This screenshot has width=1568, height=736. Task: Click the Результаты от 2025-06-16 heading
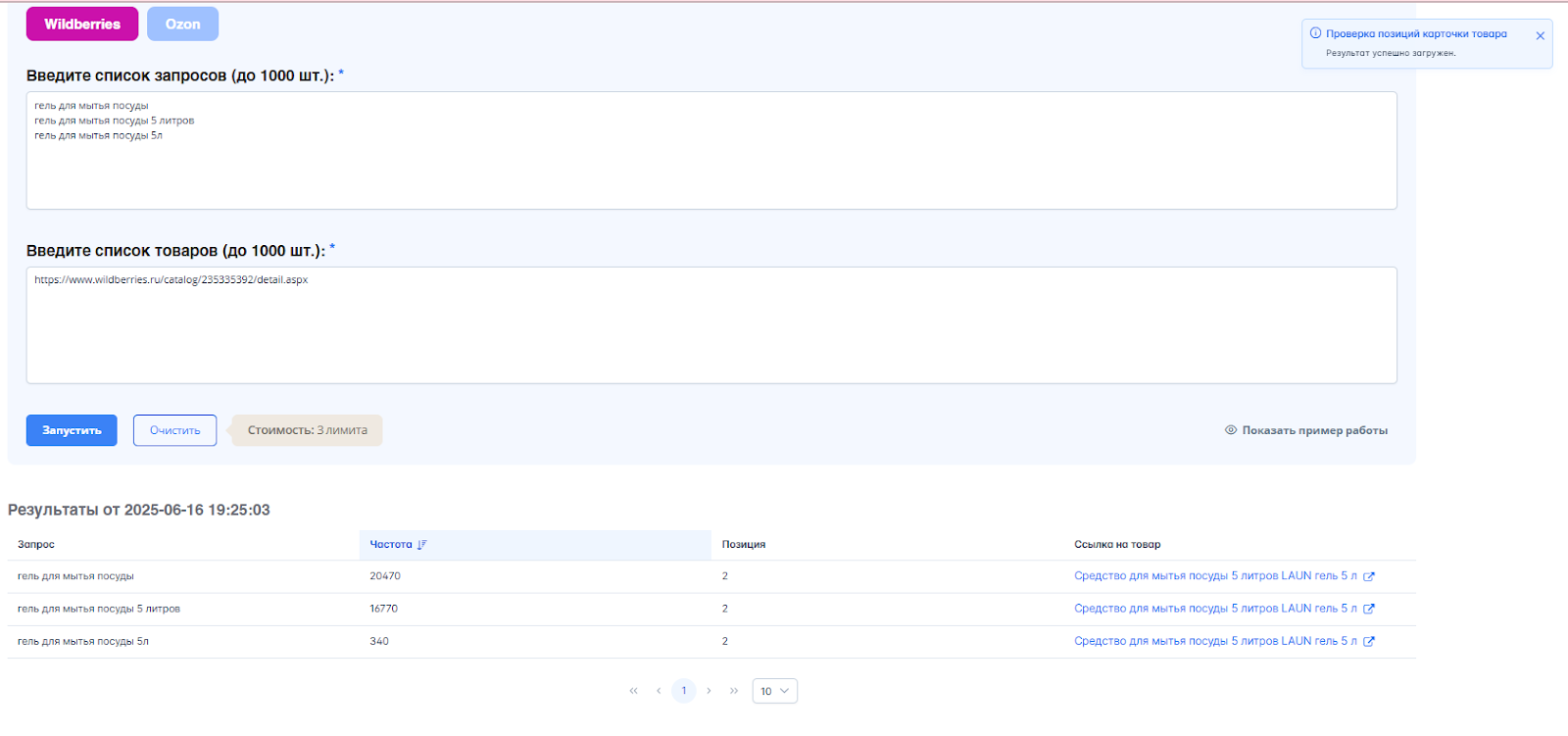(x=139, y=510)
